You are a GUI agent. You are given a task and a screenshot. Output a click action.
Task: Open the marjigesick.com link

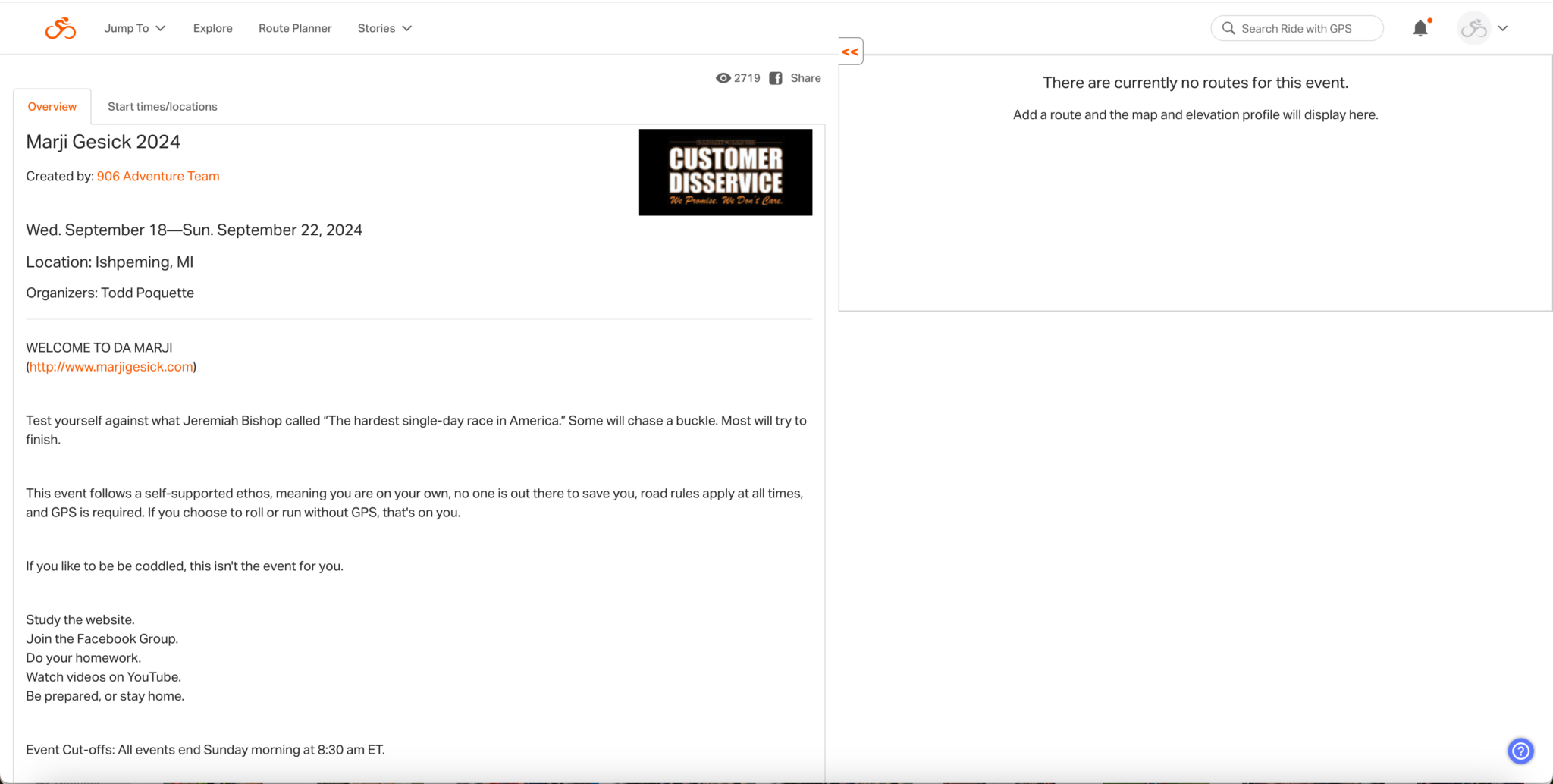coord(111,367)
